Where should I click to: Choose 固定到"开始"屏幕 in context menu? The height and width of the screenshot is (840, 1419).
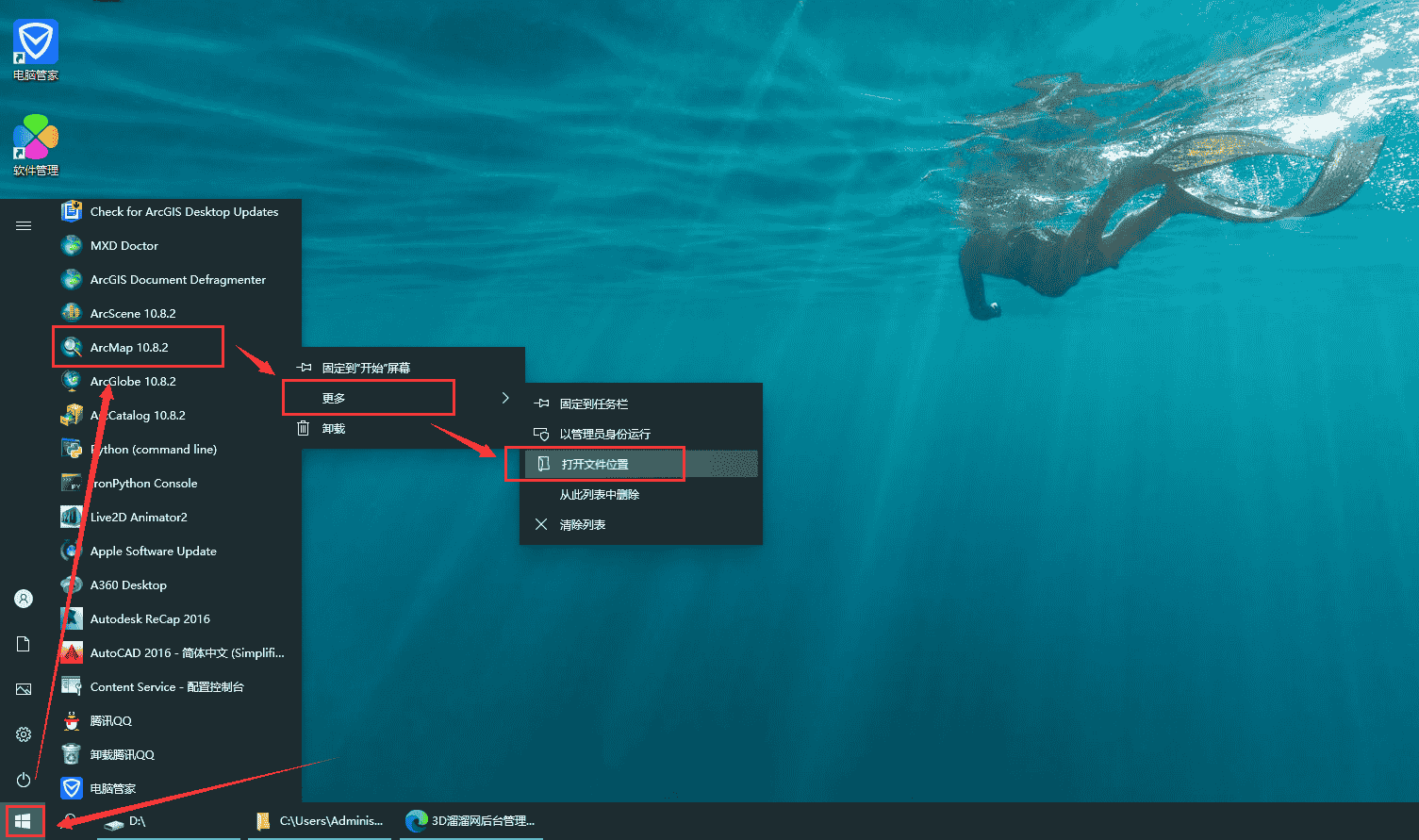point(404,368)
